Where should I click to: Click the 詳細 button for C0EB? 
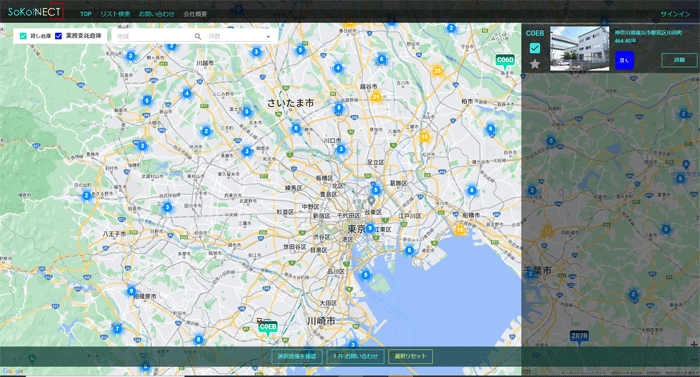tap(679, 60)
